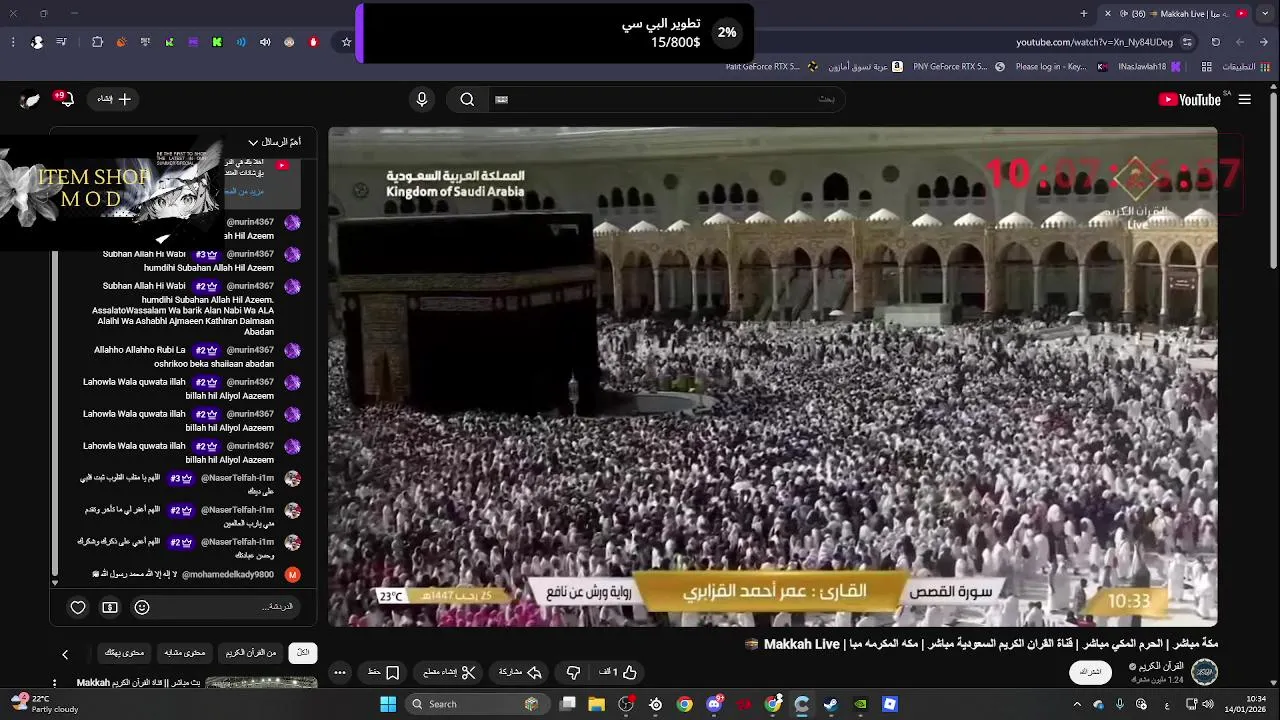Expand more chips with the chevron arrow
The image size is (1280, 720).
tap(65, 654)
